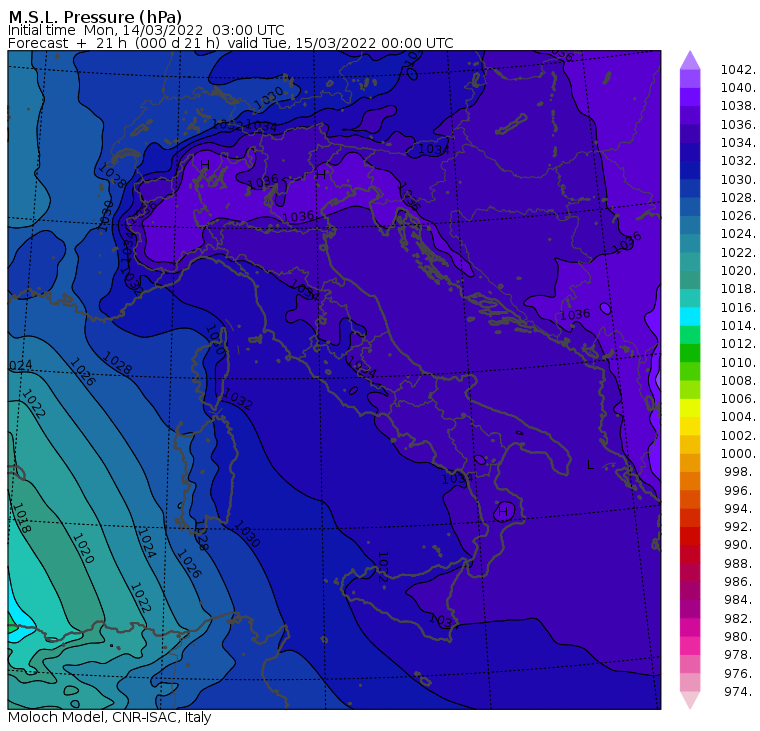760x731 pixels.
Task: Click the 1038. legend value
Action: coord(738,106)
